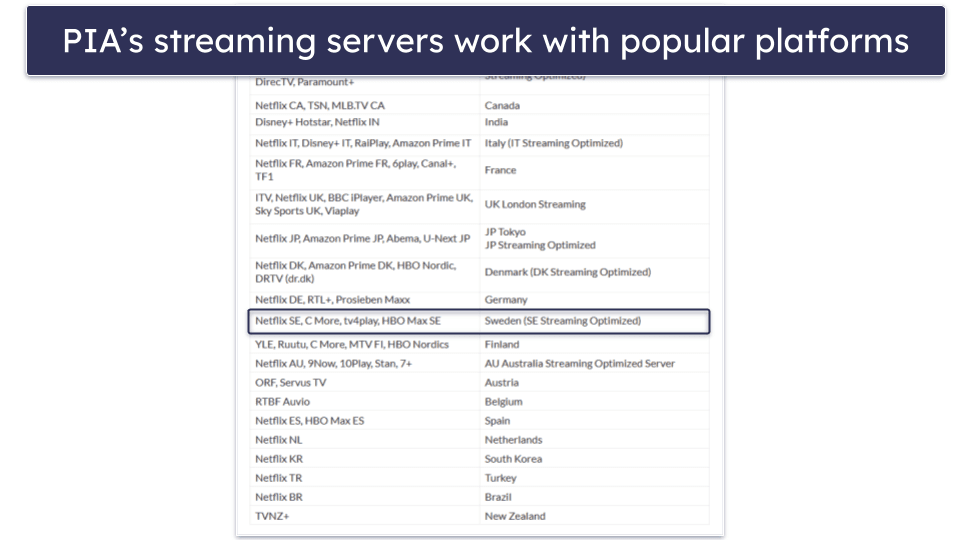Select the 'Finland' server cell
Screen dimensions: 960x540
(x=594, y=345)
